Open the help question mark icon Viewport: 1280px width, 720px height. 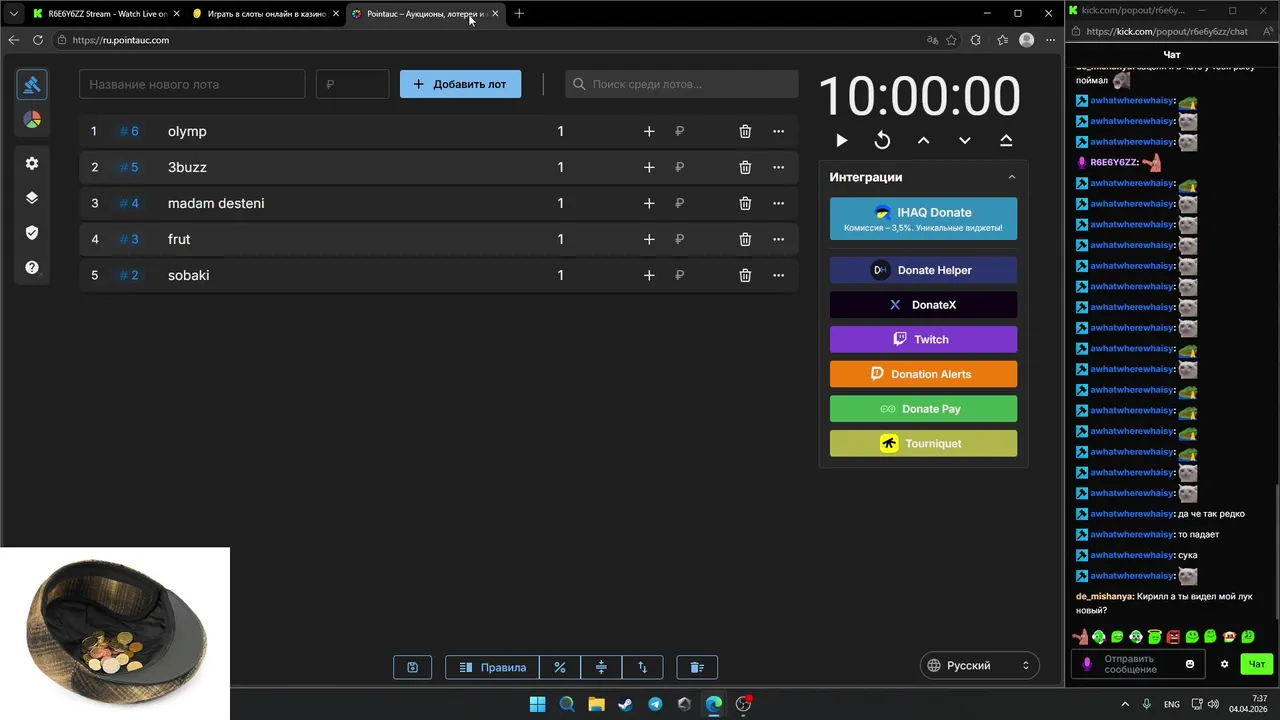click(x=32, y=267)
